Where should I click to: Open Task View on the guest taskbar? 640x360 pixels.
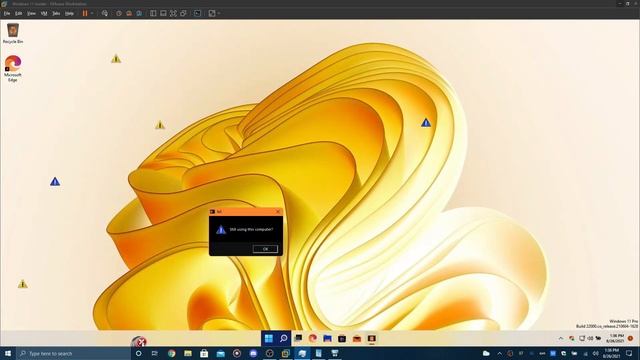[x=298, y=338]
